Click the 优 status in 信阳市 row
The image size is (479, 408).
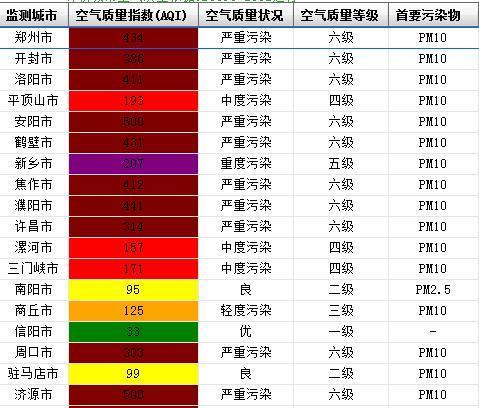coord(246,332)
